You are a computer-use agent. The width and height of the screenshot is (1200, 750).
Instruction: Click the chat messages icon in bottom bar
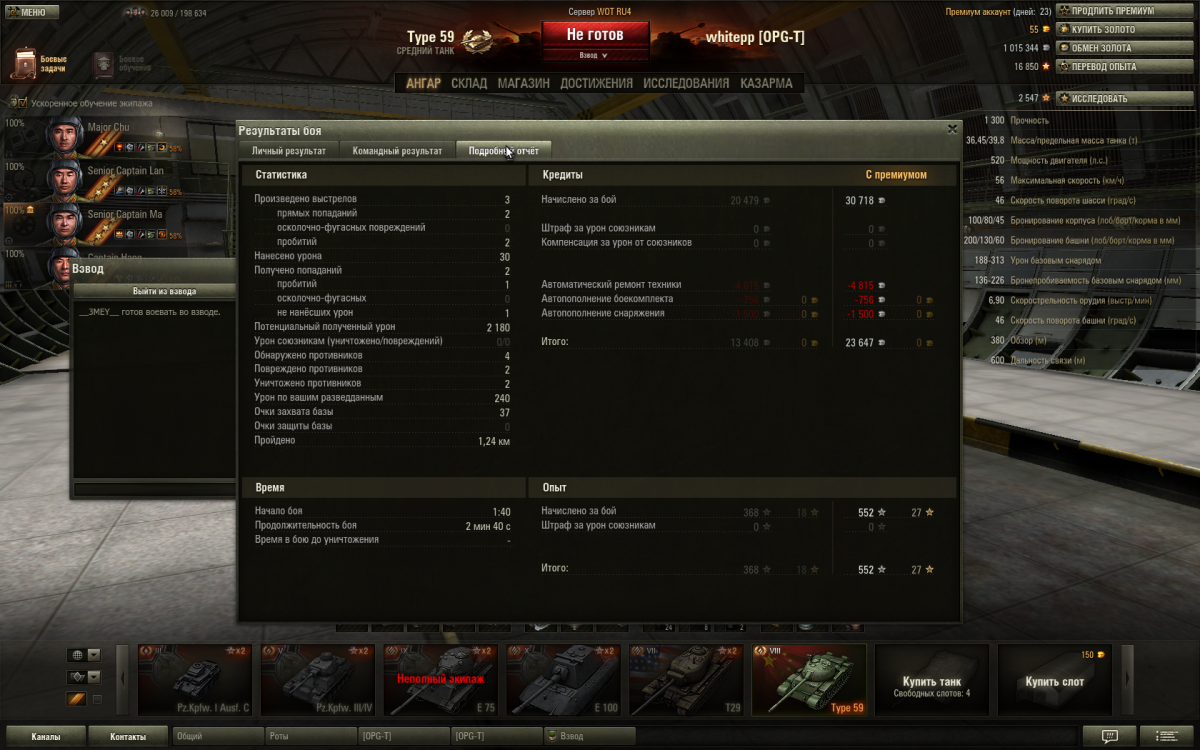point(1109,736)
